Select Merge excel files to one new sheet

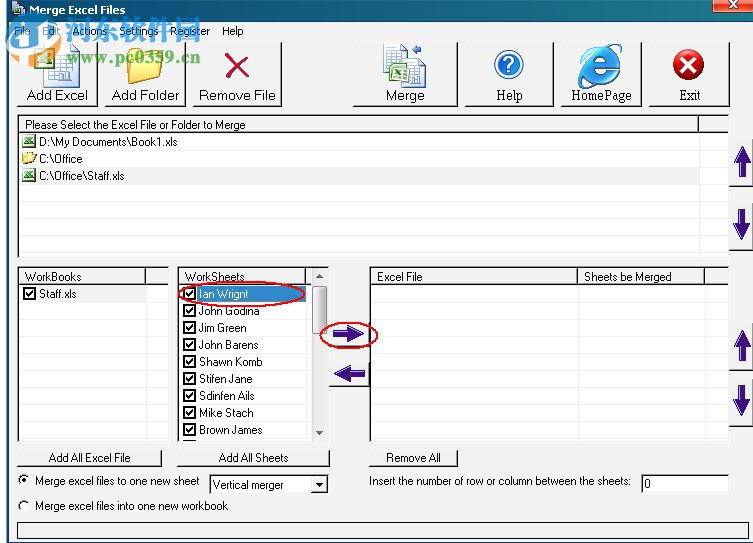(23, 480)
